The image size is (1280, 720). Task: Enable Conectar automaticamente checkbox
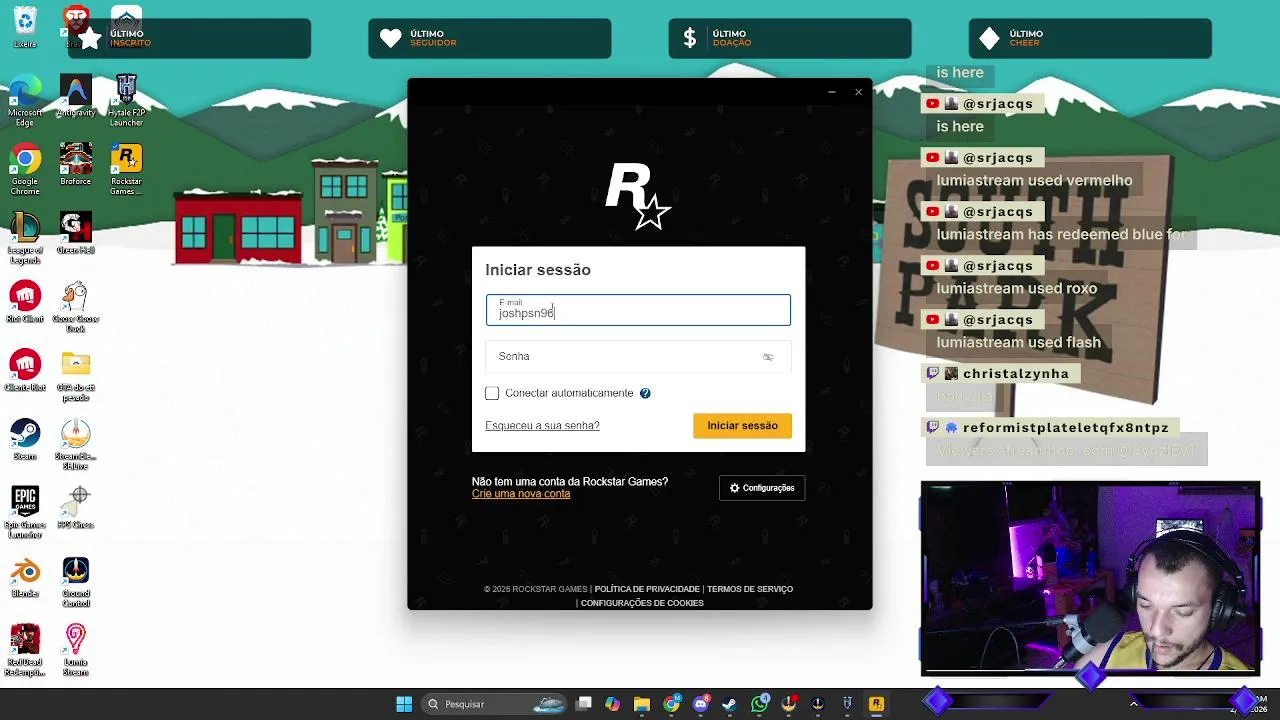click(492, 393)
